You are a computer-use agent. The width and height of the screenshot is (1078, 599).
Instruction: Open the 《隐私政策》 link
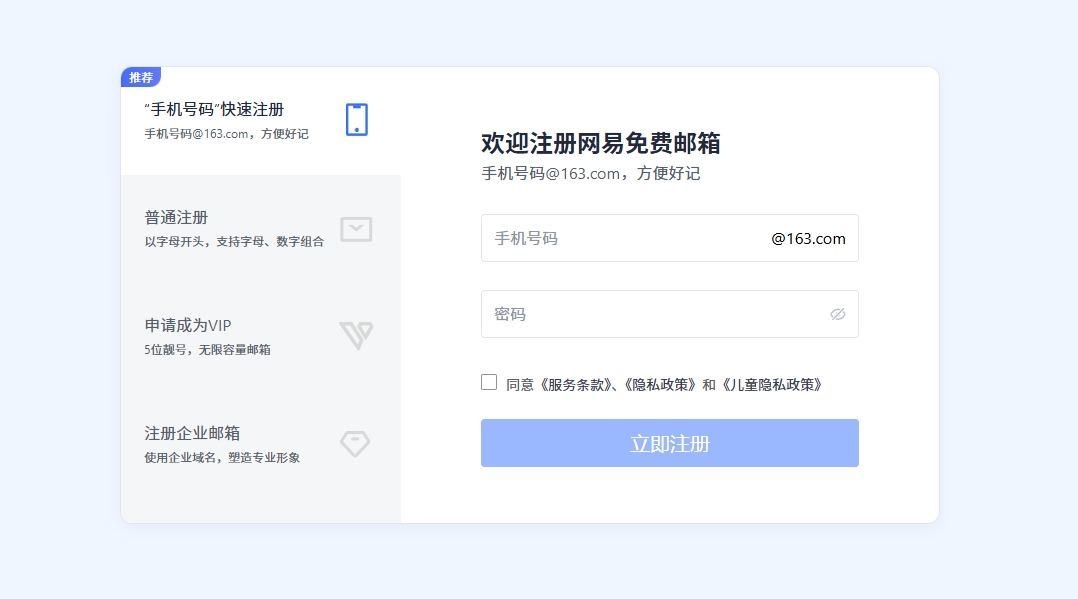[659, 384]
